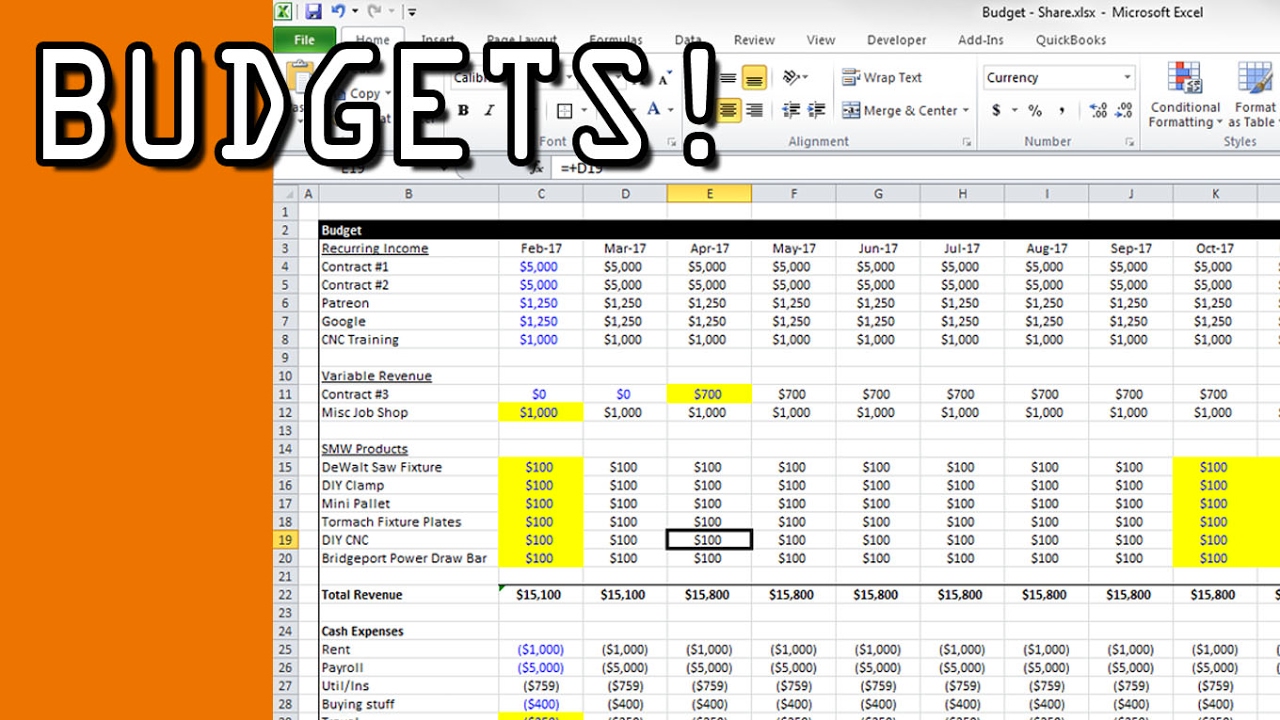Select the 'Total Revenue' label cell
The image size is (1280, 720).
point(408,594)
